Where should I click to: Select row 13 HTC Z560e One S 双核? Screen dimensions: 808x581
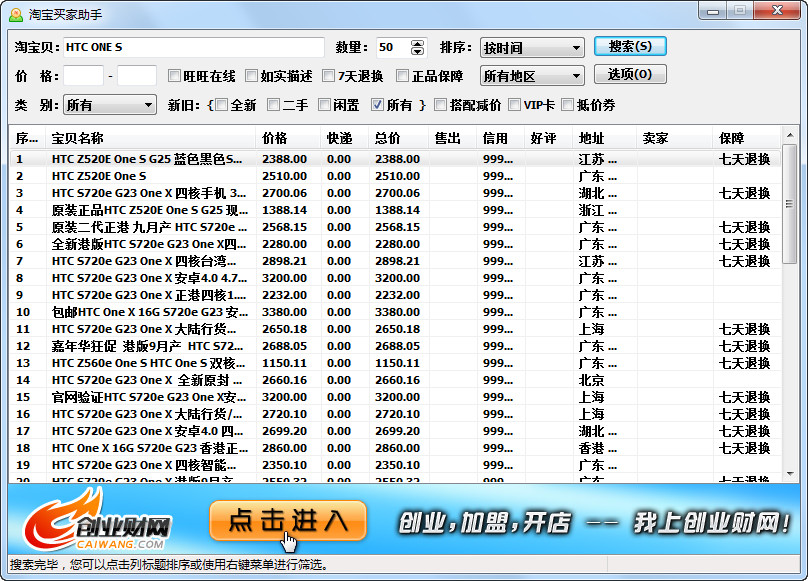(395, 363)
